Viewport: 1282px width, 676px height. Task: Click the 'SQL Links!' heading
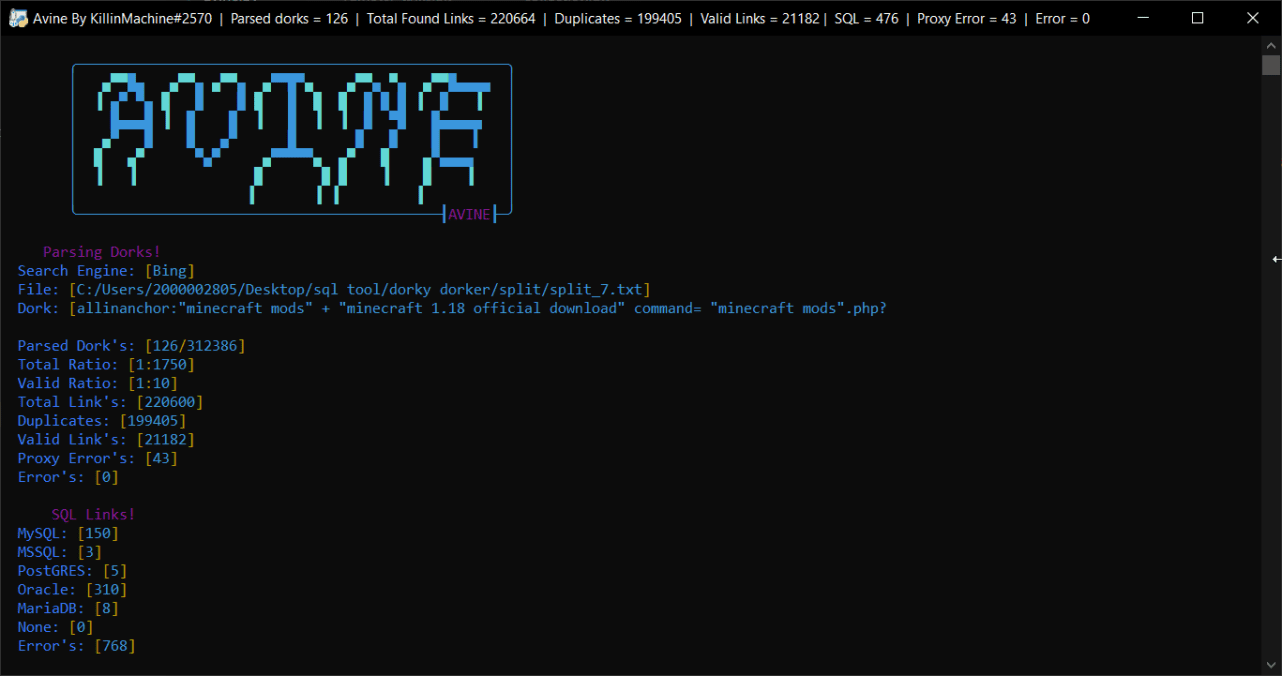pos(93,513)
